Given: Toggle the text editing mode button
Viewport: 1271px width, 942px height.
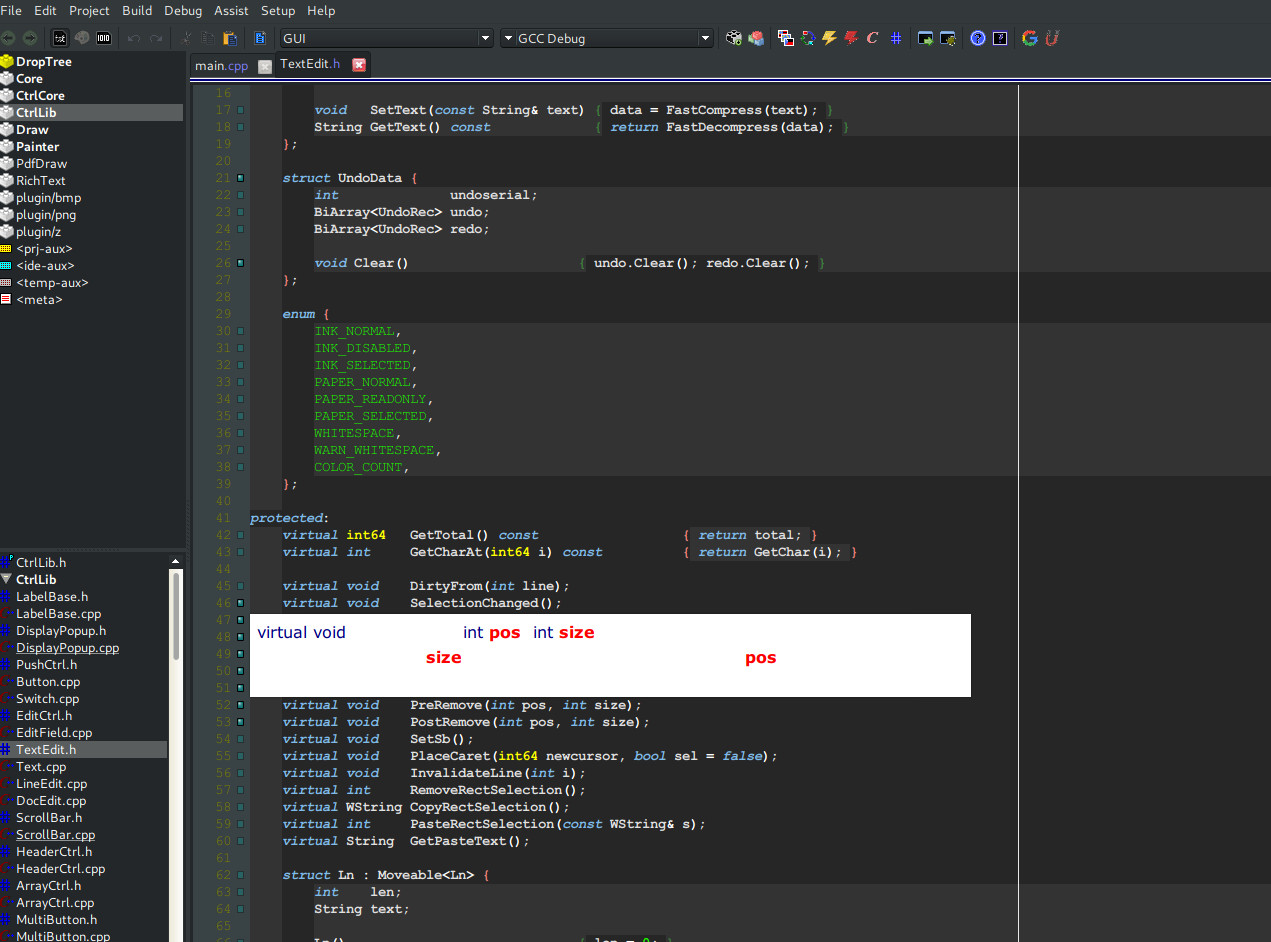Looking at the screenshot, I should coord(60,38).
